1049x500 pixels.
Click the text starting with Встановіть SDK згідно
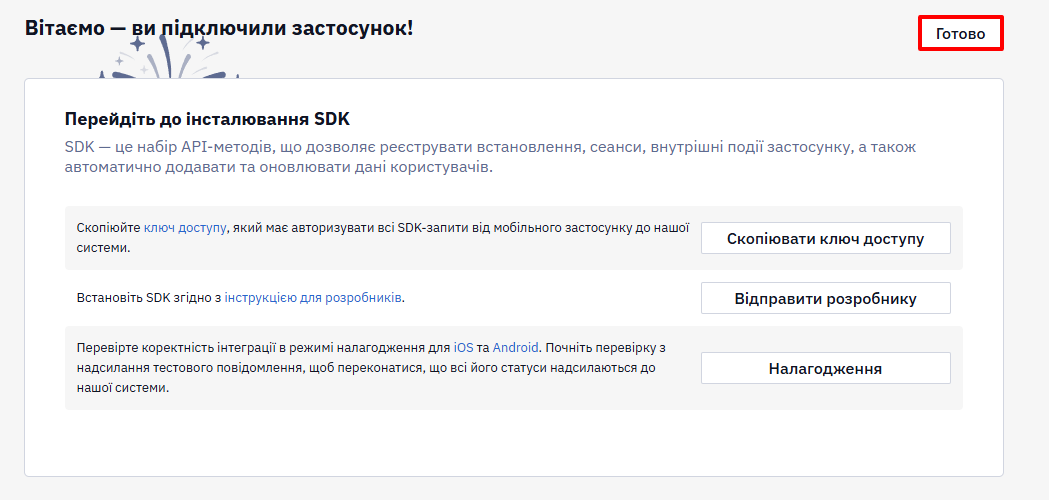point(241,298)
